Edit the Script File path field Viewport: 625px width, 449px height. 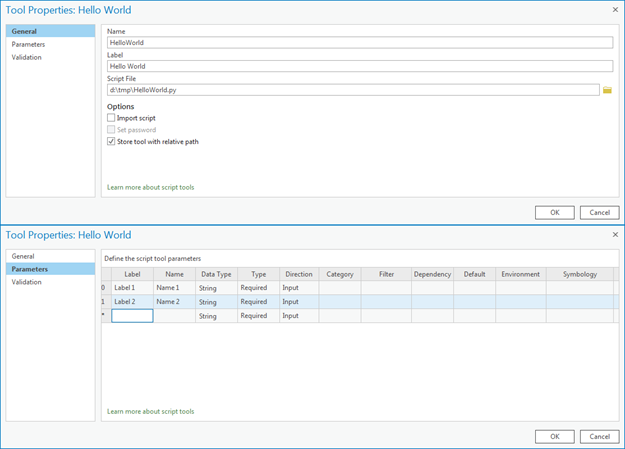pyautogui.click(x=352, y=90)
